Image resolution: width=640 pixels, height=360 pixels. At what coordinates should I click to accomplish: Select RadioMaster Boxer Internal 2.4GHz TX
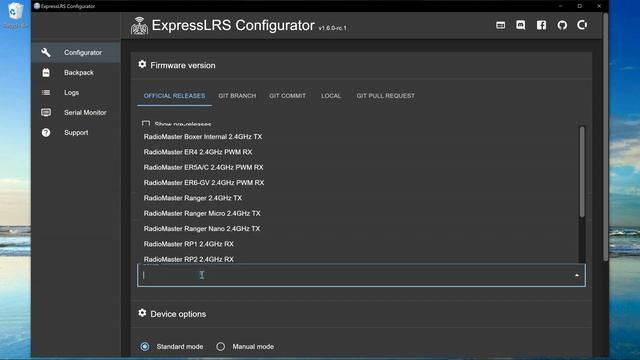coord(358,137)
